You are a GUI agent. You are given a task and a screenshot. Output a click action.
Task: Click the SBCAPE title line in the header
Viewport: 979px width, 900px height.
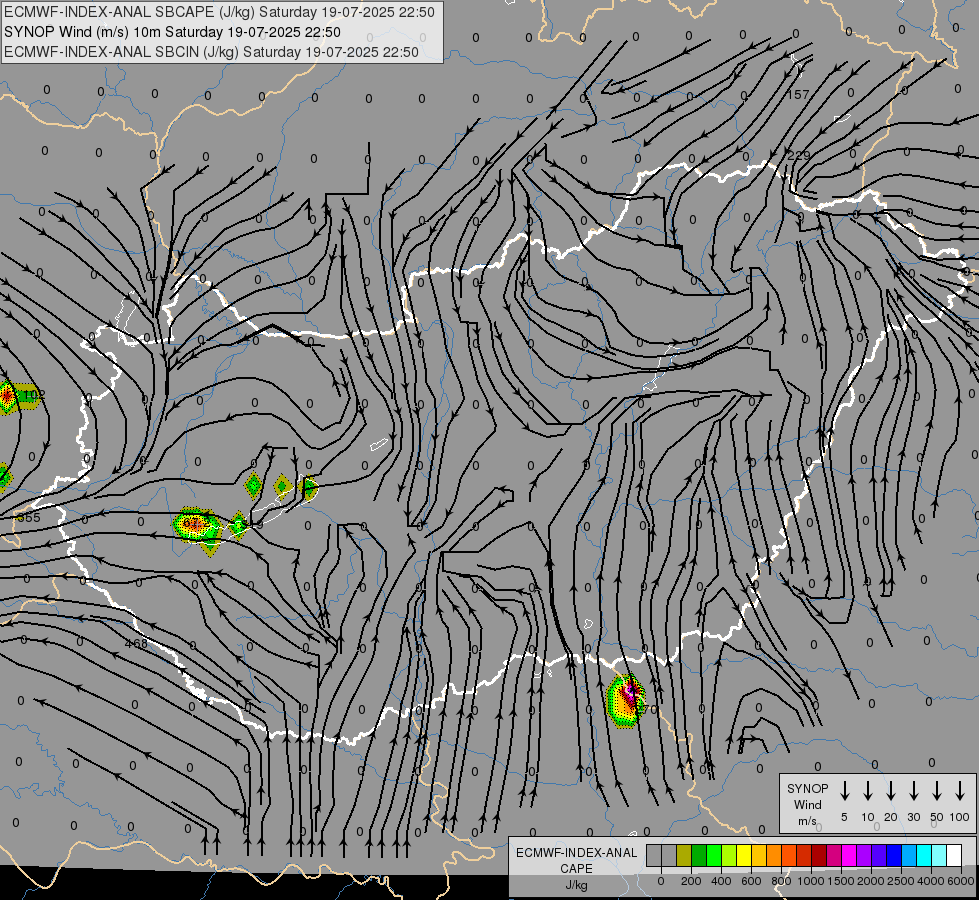pos(219,12)
